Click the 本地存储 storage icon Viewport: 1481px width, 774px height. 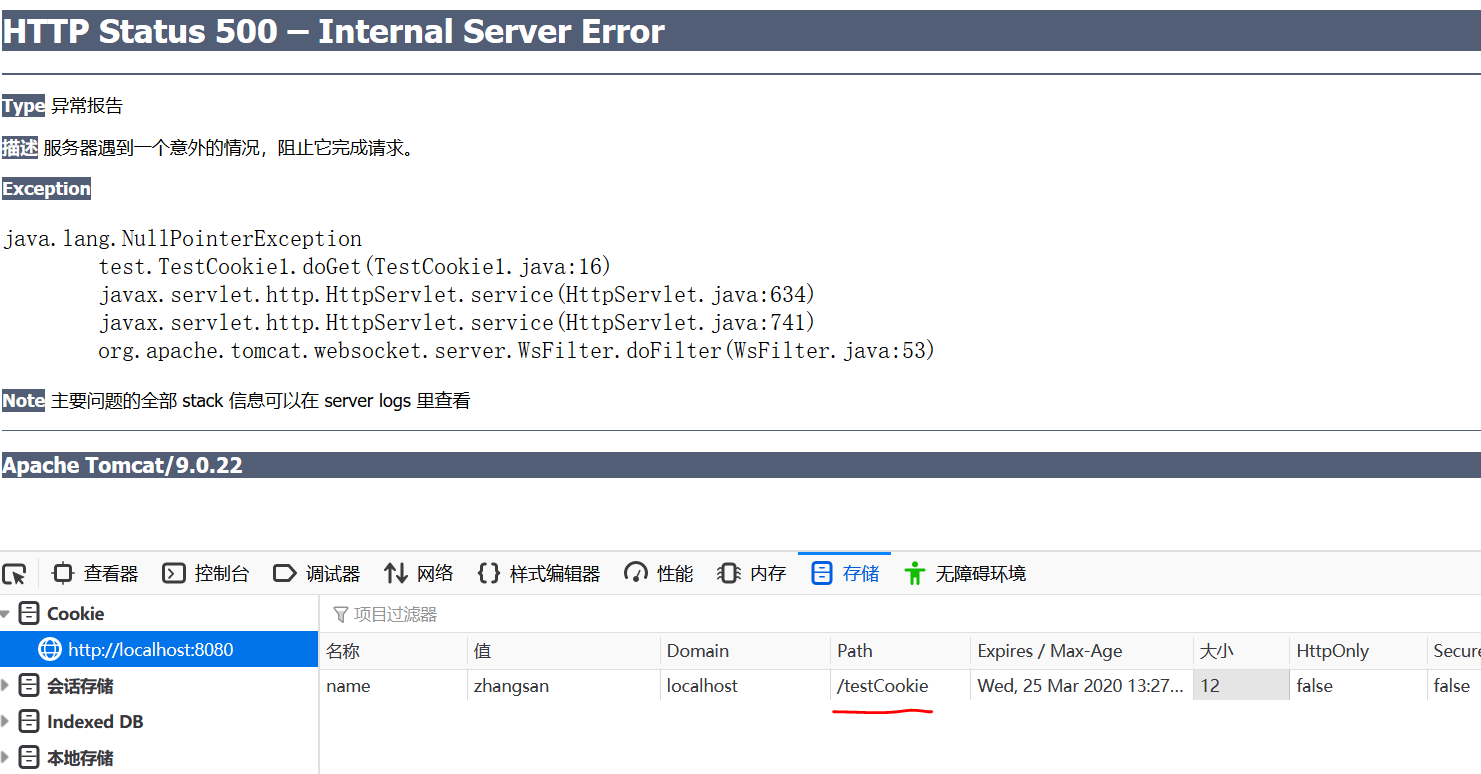click(x=30, y=758)
